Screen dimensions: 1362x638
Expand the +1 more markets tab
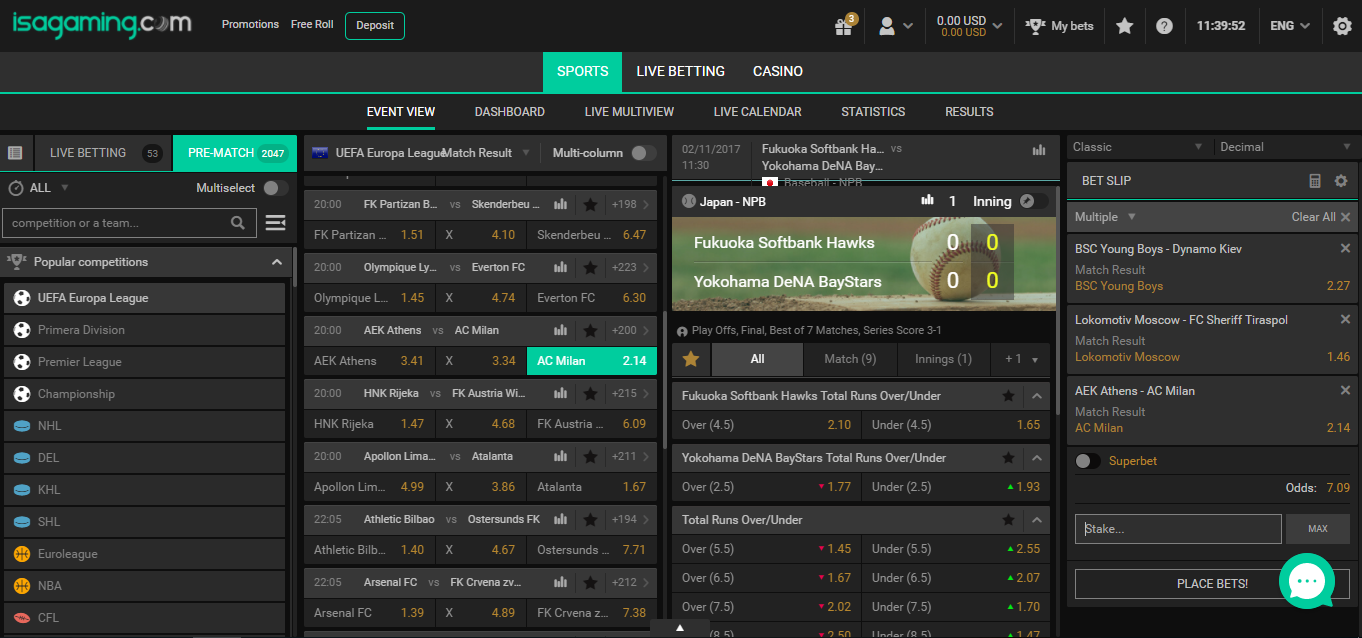coord(1021,359)
